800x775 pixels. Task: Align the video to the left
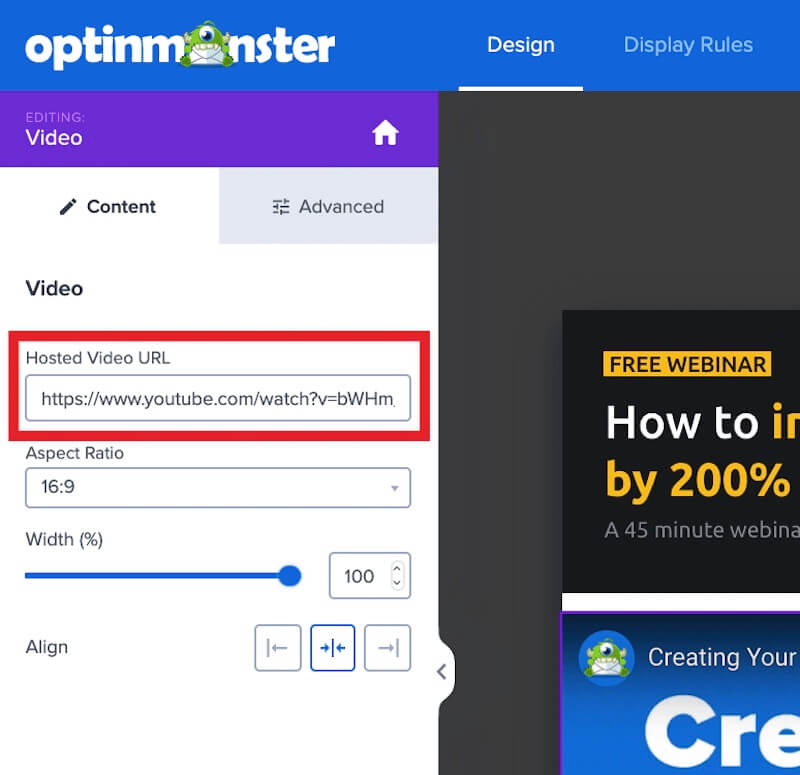[278, 647]
